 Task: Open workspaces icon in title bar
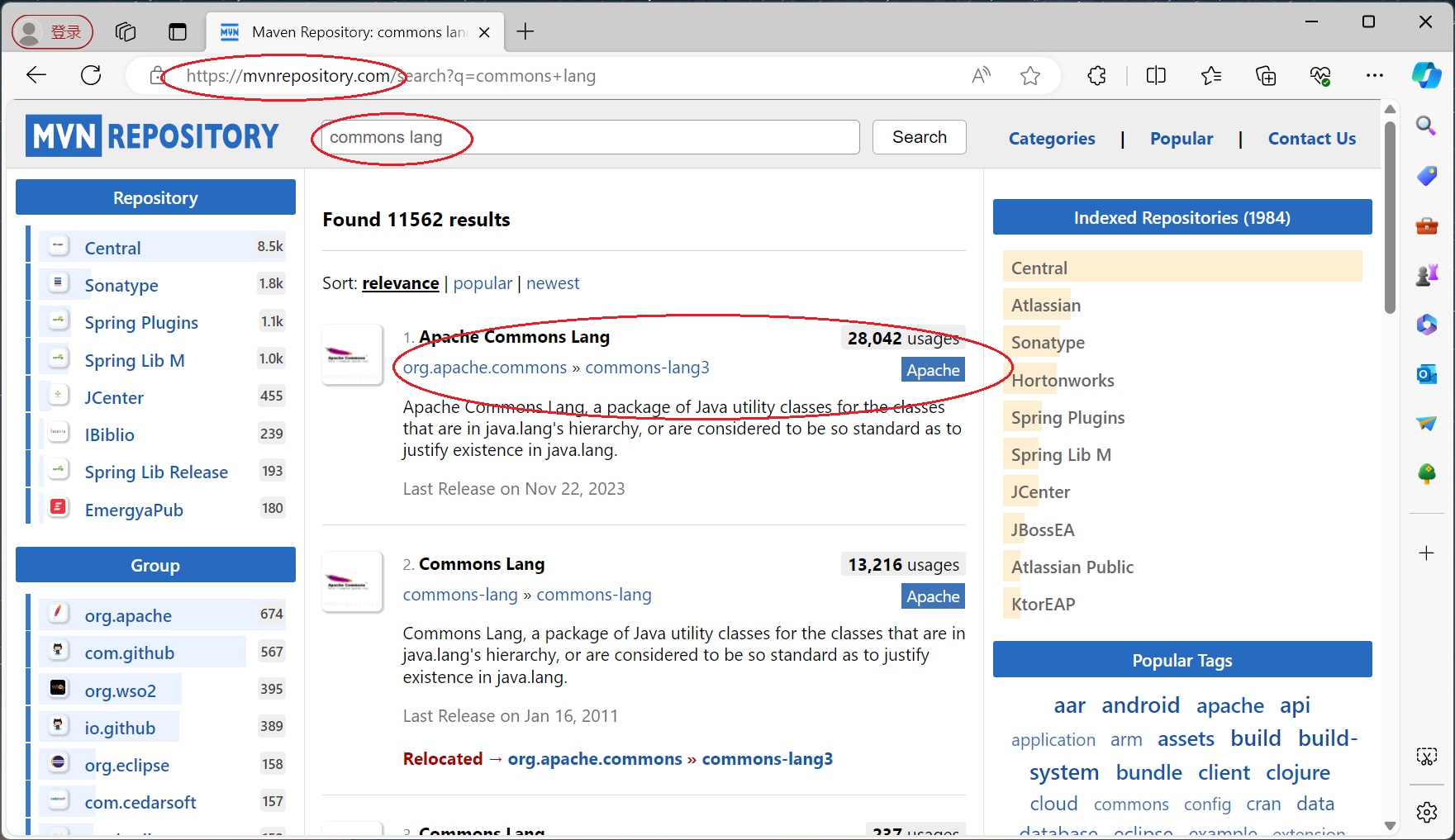pyautogui.click(x=126, y=32)
